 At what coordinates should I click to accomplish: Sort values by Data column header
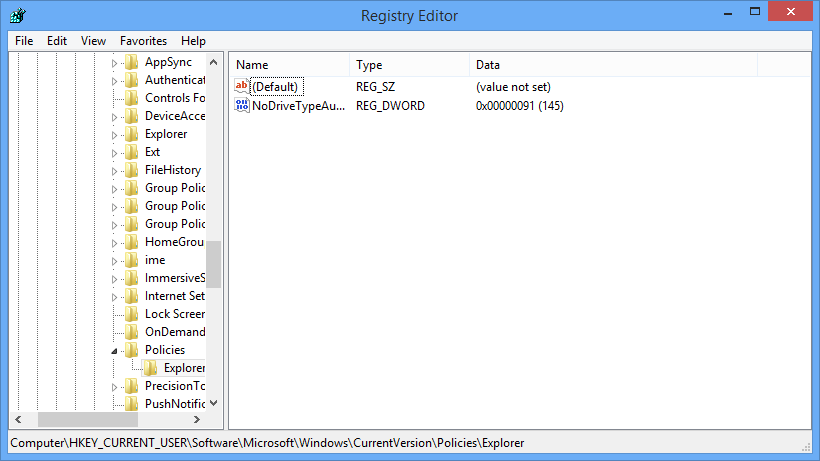pos(613,65)
